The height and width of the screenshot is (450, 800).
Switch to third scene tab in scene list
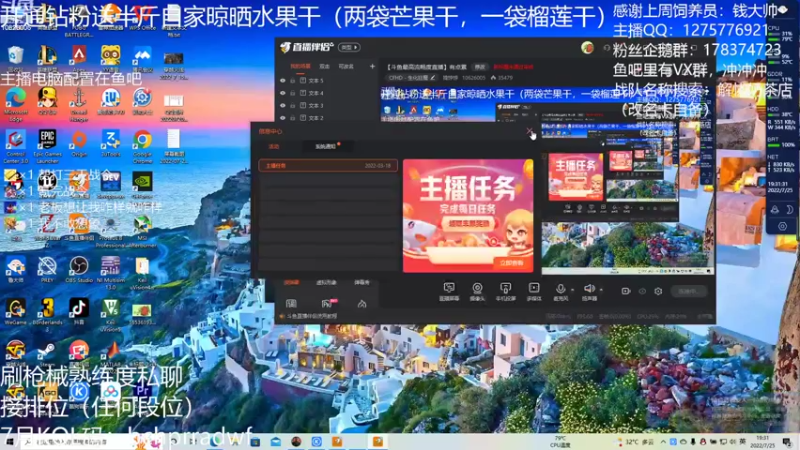tap(346, 66)
